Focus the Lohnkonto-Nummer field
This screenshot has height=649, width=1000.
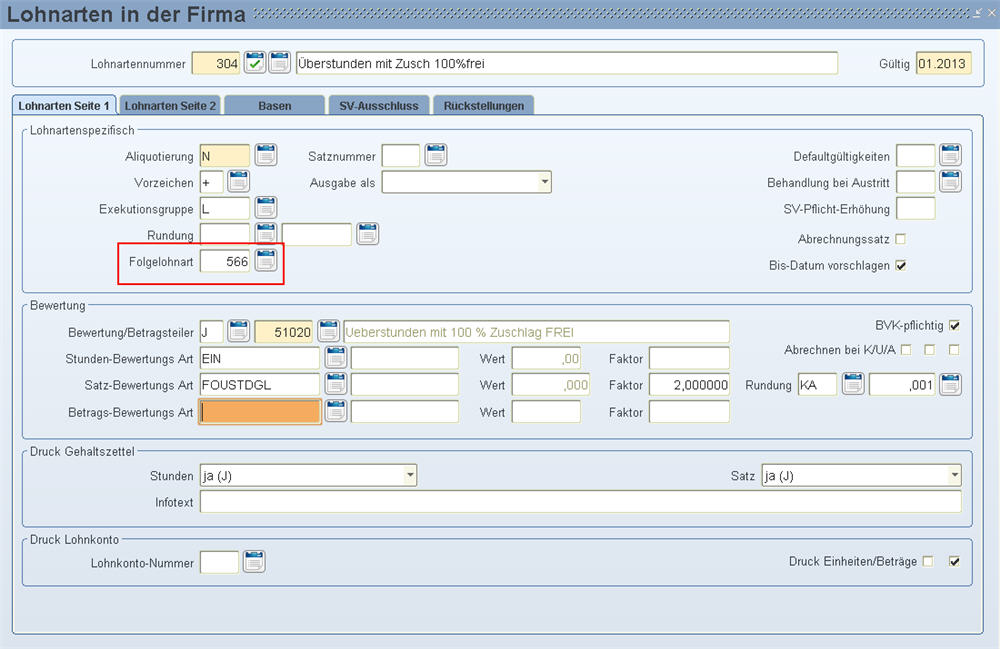click(x=219, y=562)
